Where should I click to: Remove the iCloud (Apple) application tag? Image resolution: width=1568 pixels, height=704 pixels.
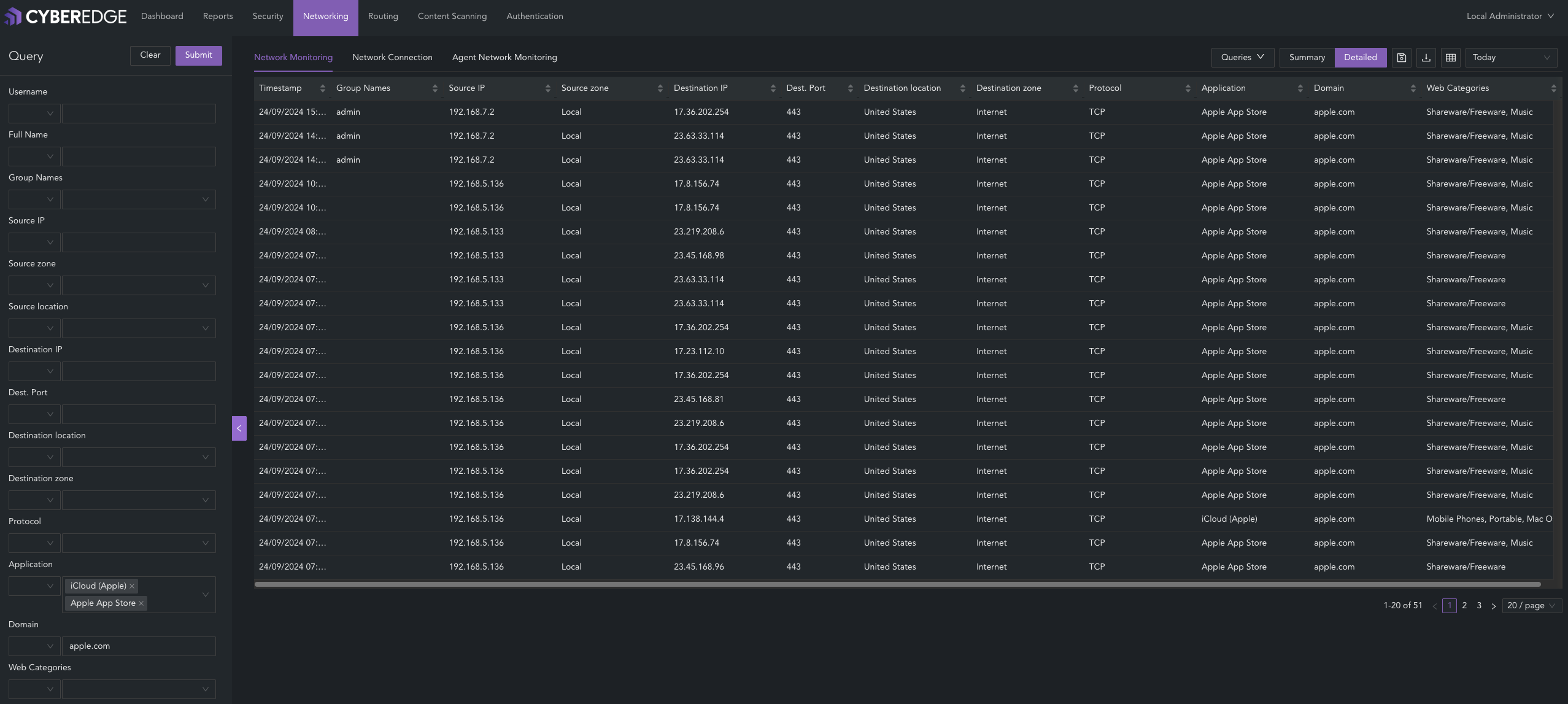click(132, 586)
